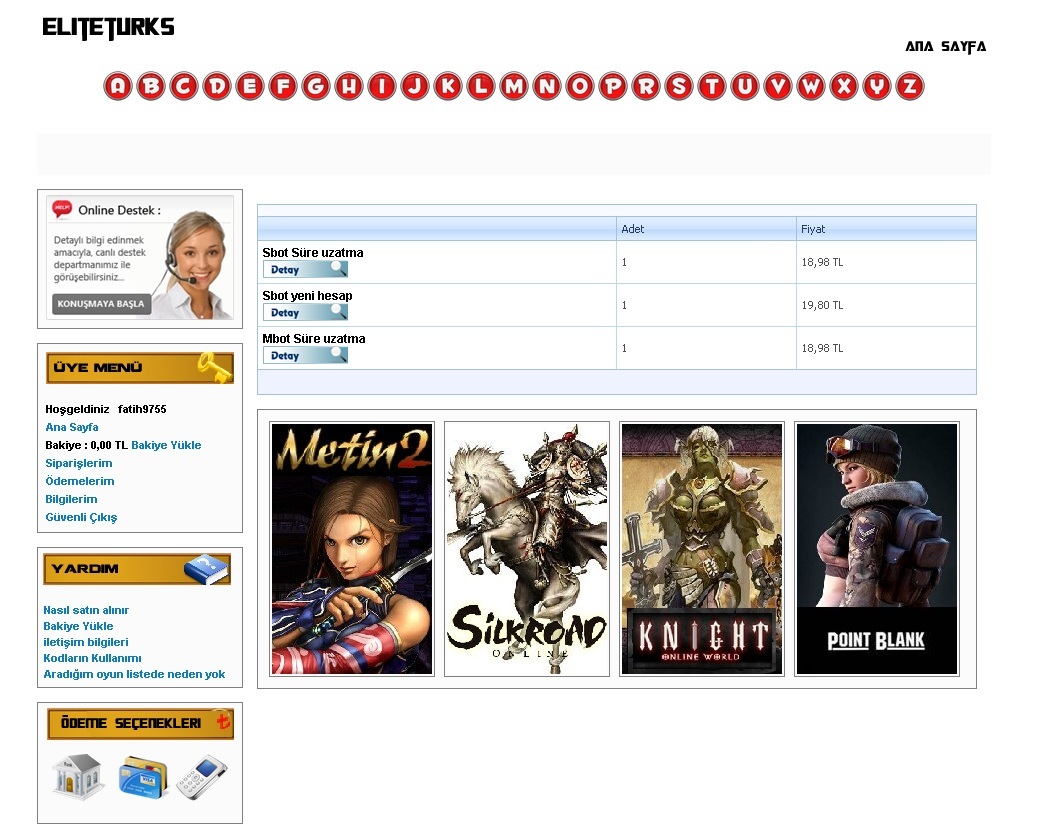This screenshot has height=833, width=1038.
Task: Click the letter E circle icon
Action: [250, 86]
